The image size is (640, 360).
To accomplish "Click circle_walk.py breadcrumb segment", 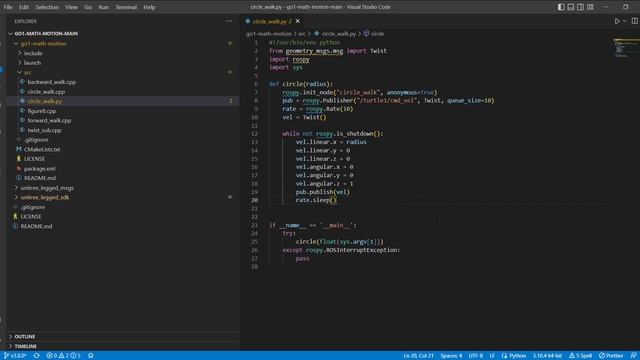I will 338,34.
